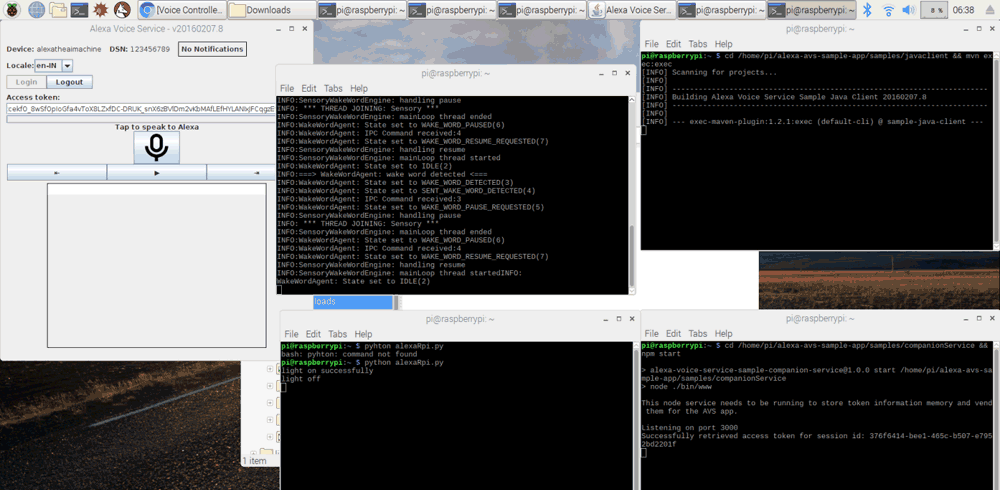Click the No Notifications button
This screenshot has height=490, width=1000.
[212, 49]
